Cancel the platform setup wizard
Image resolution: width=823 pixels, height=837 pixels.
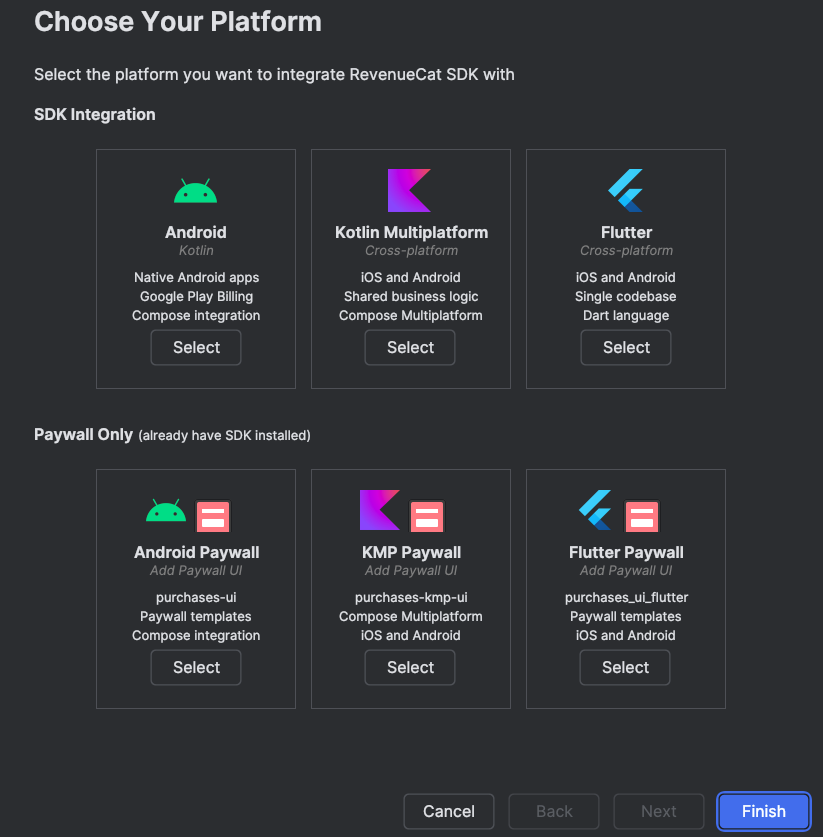[449, 811]
